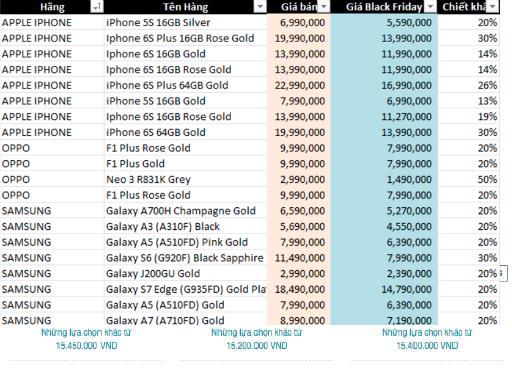Select the 1,490,000 Black Friday price cell
Image resolution: width=512 pixels, height=384 pixels.
pyautogui.click(x=384, y=179)
